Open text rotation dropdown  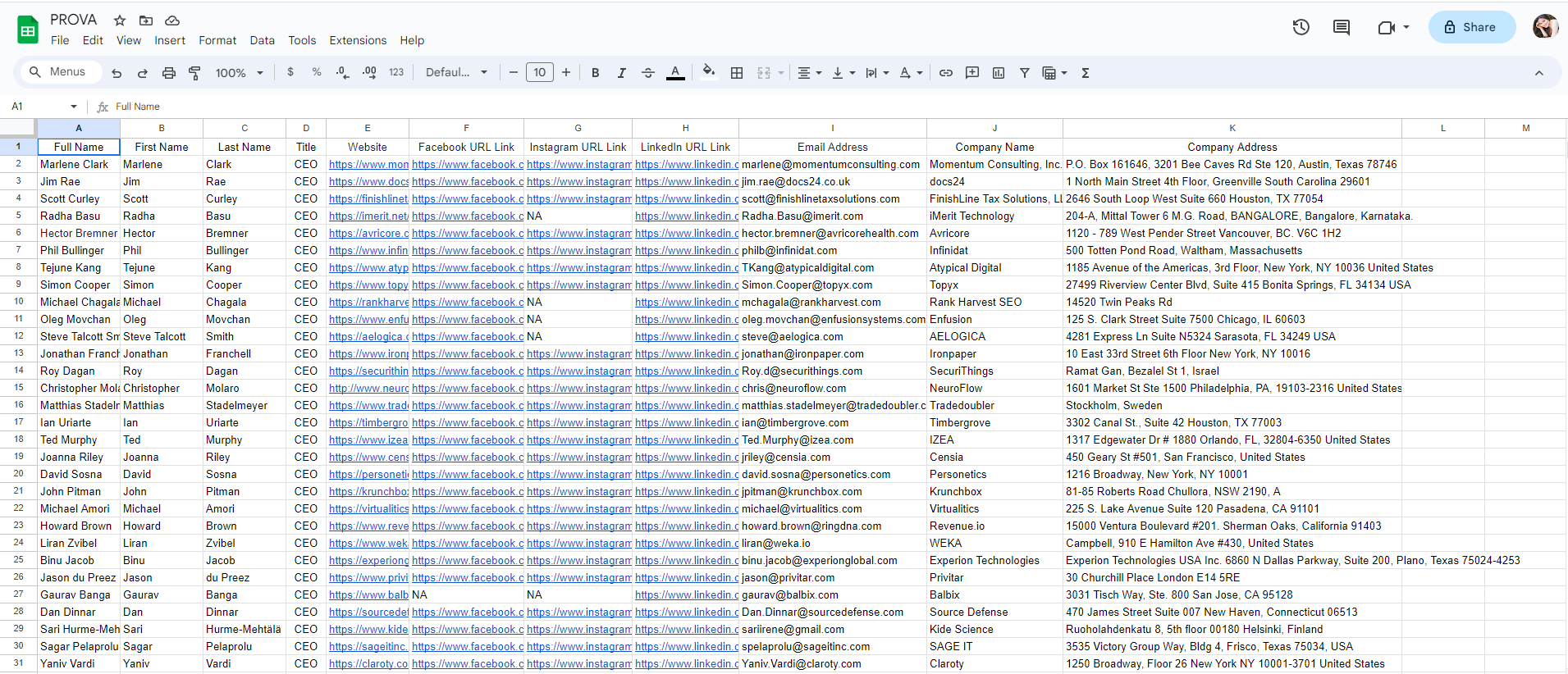click(911, 73)
